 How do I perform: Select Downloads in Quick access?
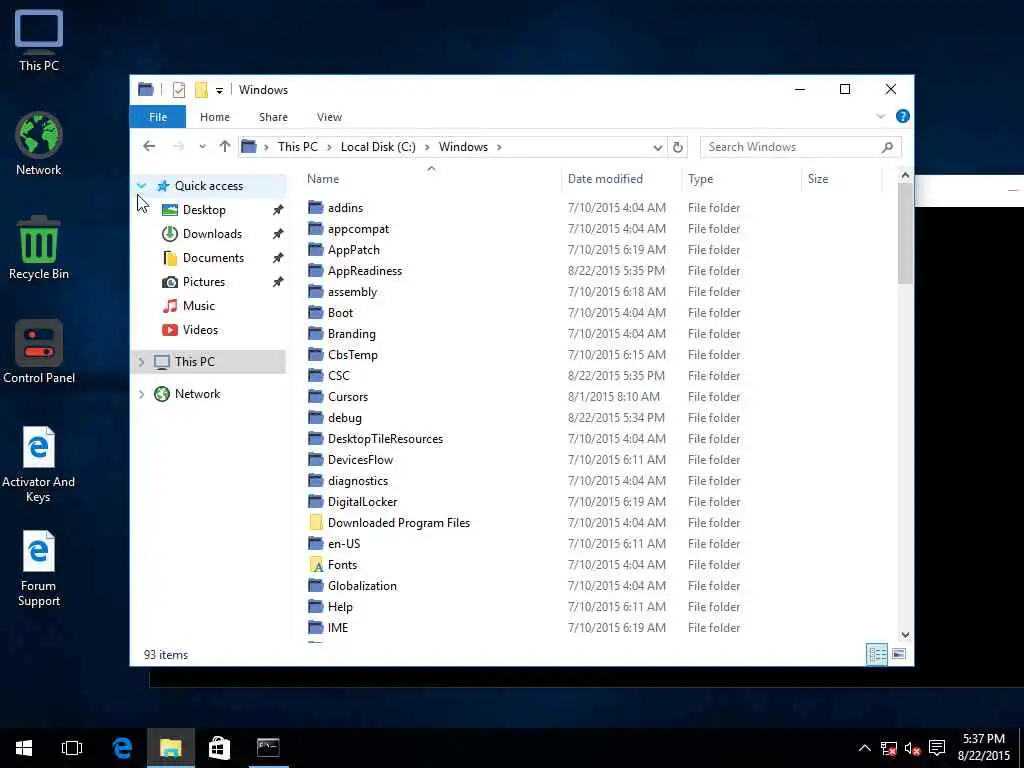pyautogui.click(x=212, y=234)
